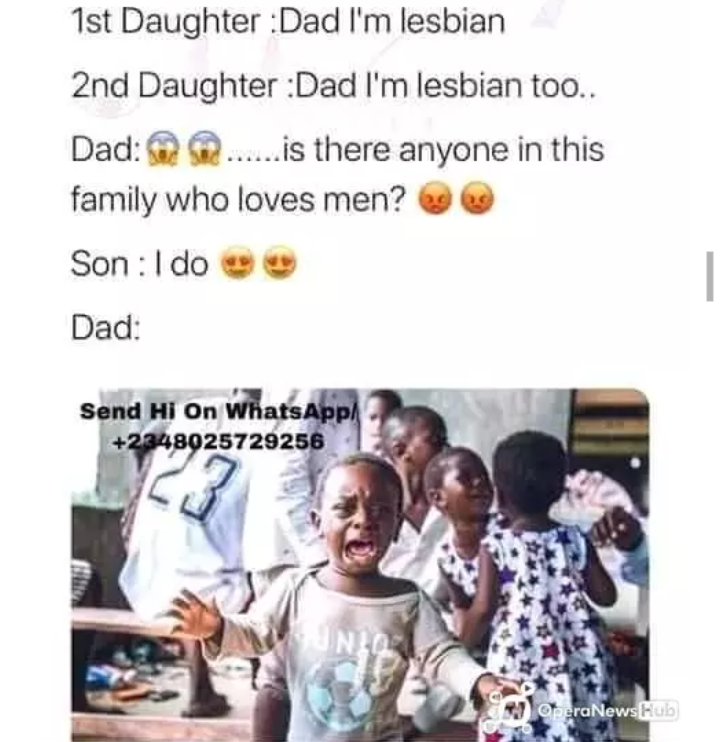The width and height of the screenshot is (720, 742).
Task: Open the crying child photo
Action: point(360,565)
